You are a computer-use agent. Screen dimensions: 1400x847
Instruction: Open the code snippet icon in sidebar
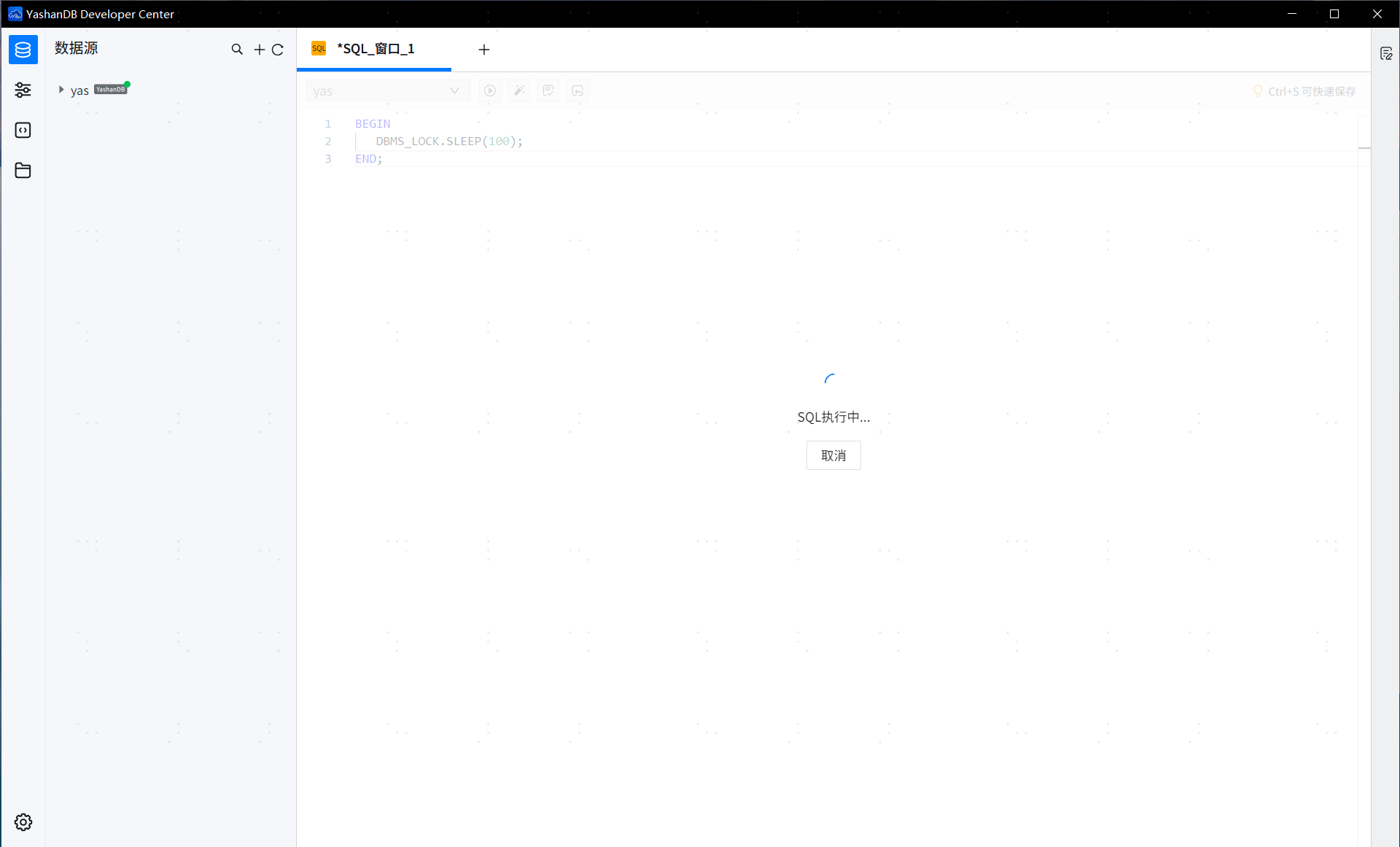click(23, 130)
